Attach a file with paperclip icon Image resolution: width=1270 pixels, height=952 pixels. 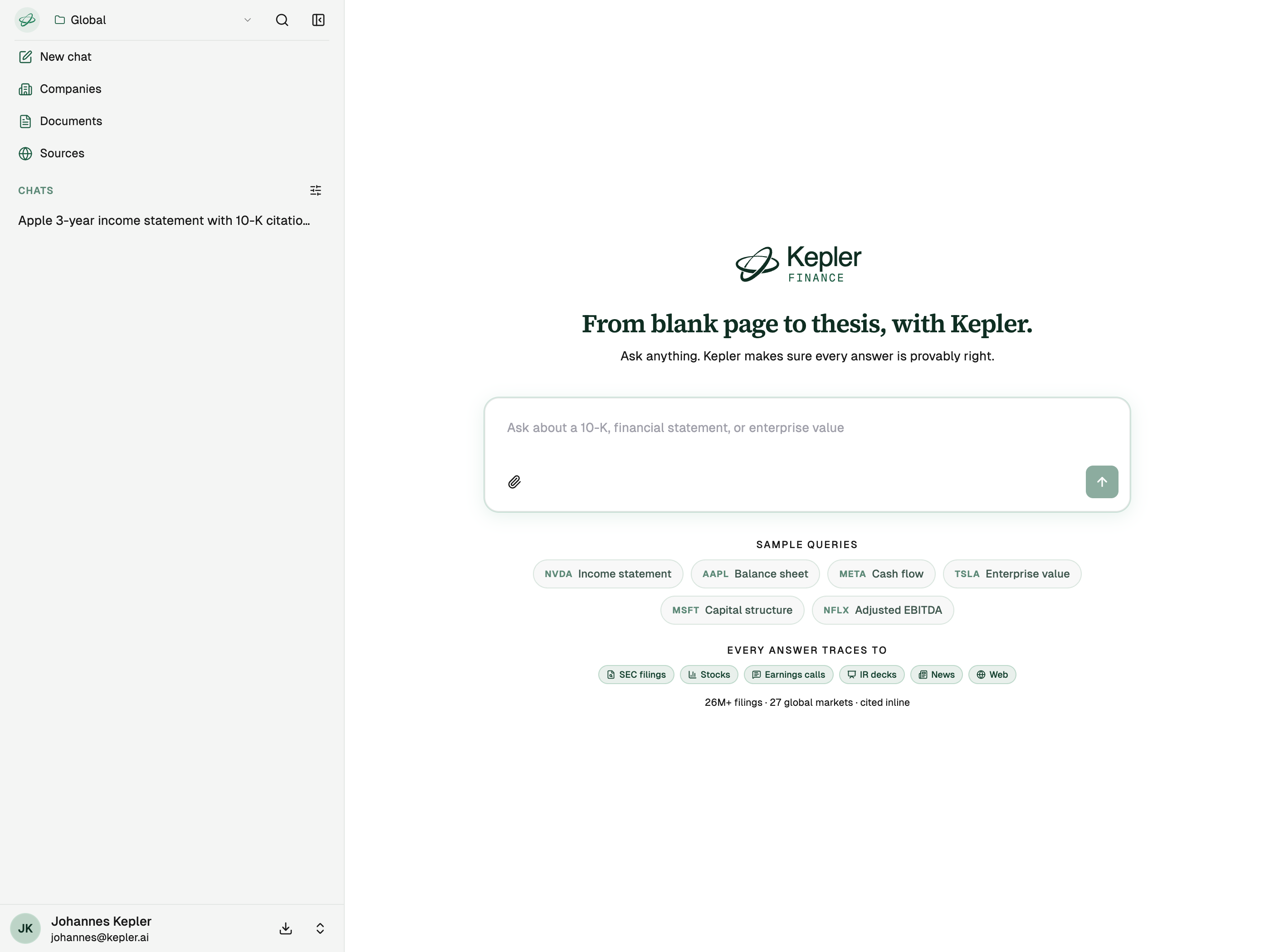coord(514,482)
